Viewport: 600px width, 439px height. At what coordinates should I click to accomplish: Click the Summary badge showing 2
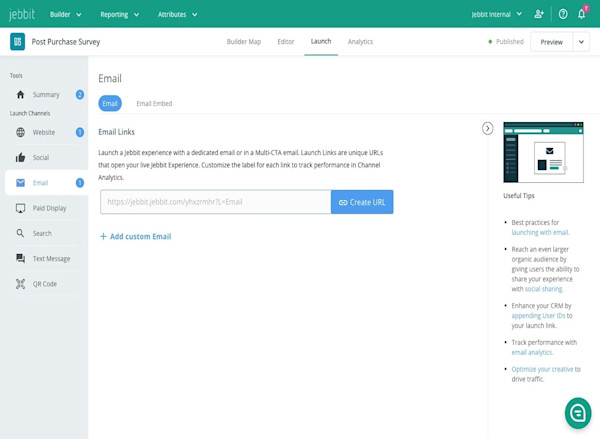pos(80,95)
